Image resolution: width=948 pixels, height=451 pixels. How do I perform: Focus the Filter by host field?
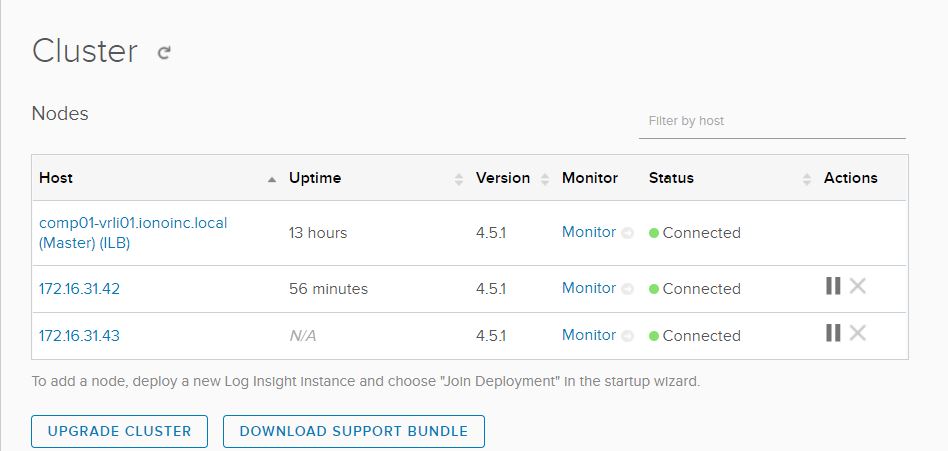click(x=771, y=121)
